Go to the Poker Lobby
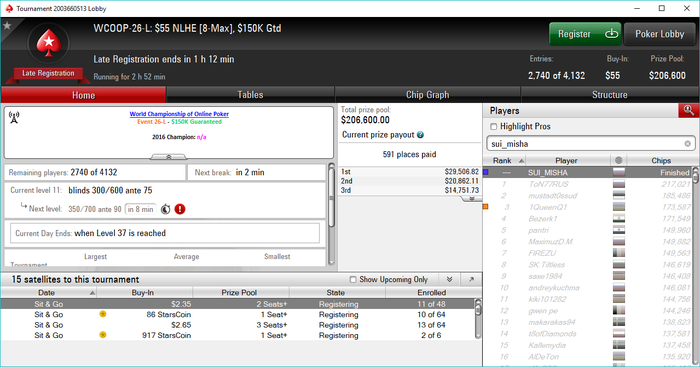700x367 pixels. point(659,34)
